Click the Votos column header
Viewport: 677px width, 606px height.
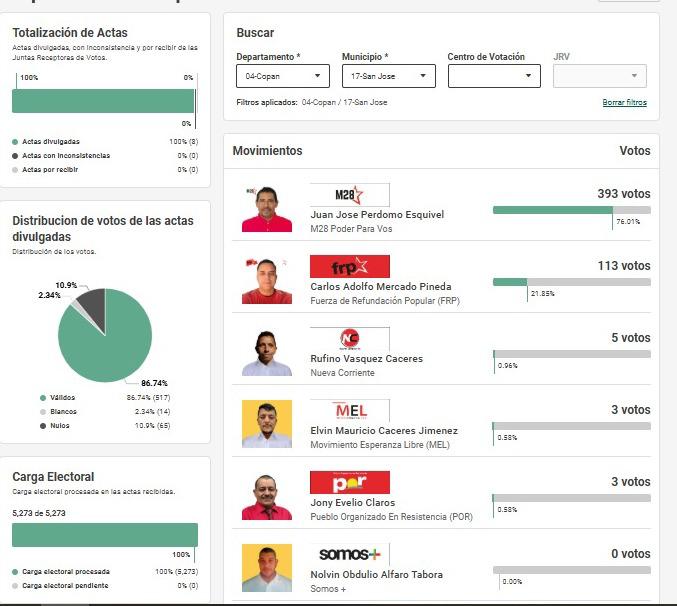point(634,151)
